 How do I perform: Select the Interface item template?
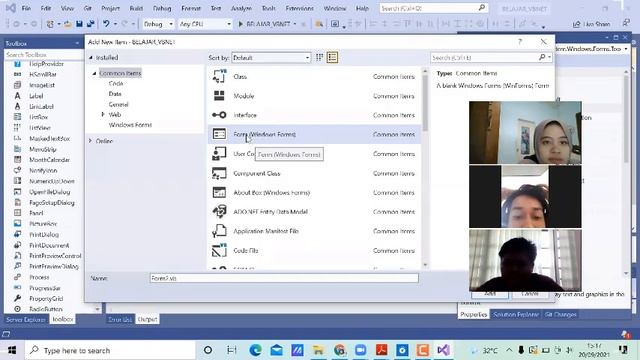314,115
